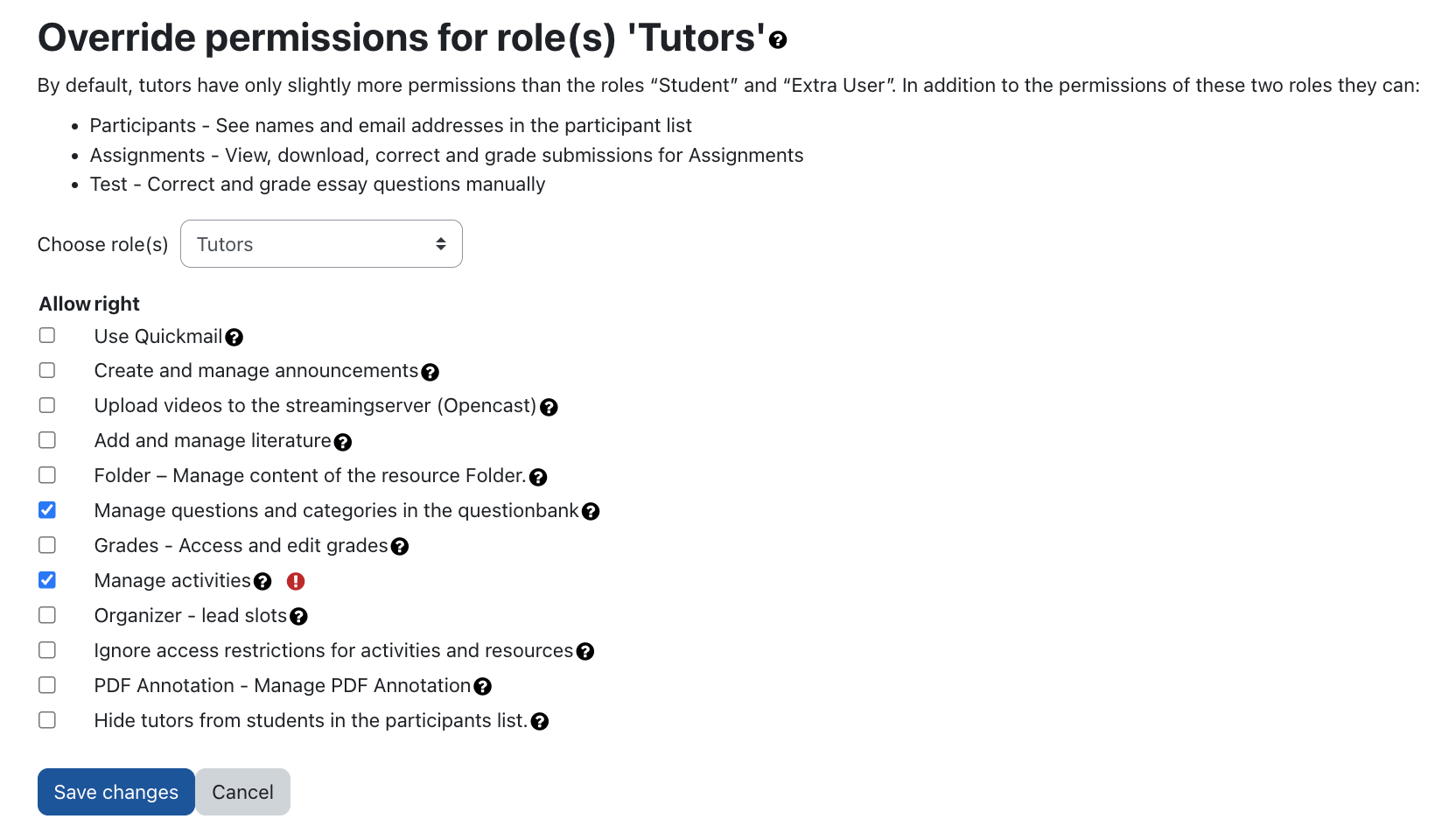Enable the Use Quickmail permission

(x=46, y=335)
